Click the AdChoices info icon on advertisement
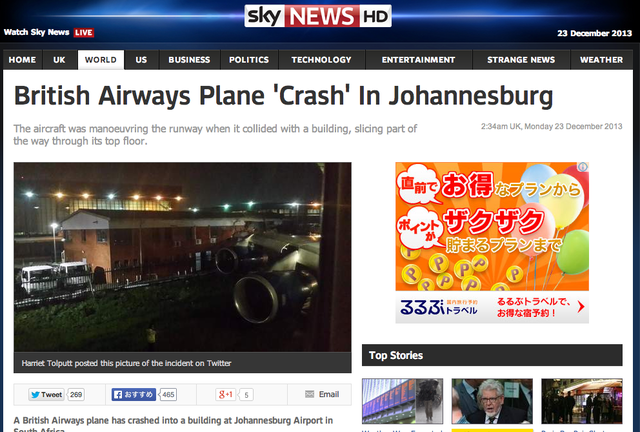Screen dimensions: 640x432 (x=582, y=167)
